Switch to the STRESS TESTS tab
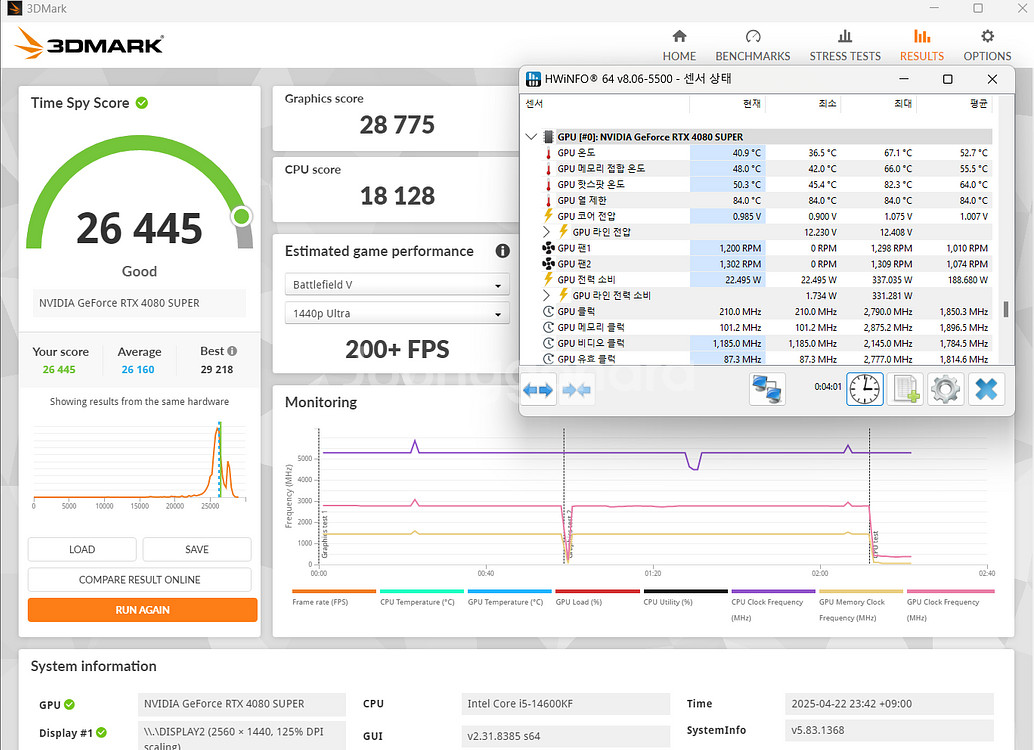Viewport: 1034px width, 750px height. point(845,46)
